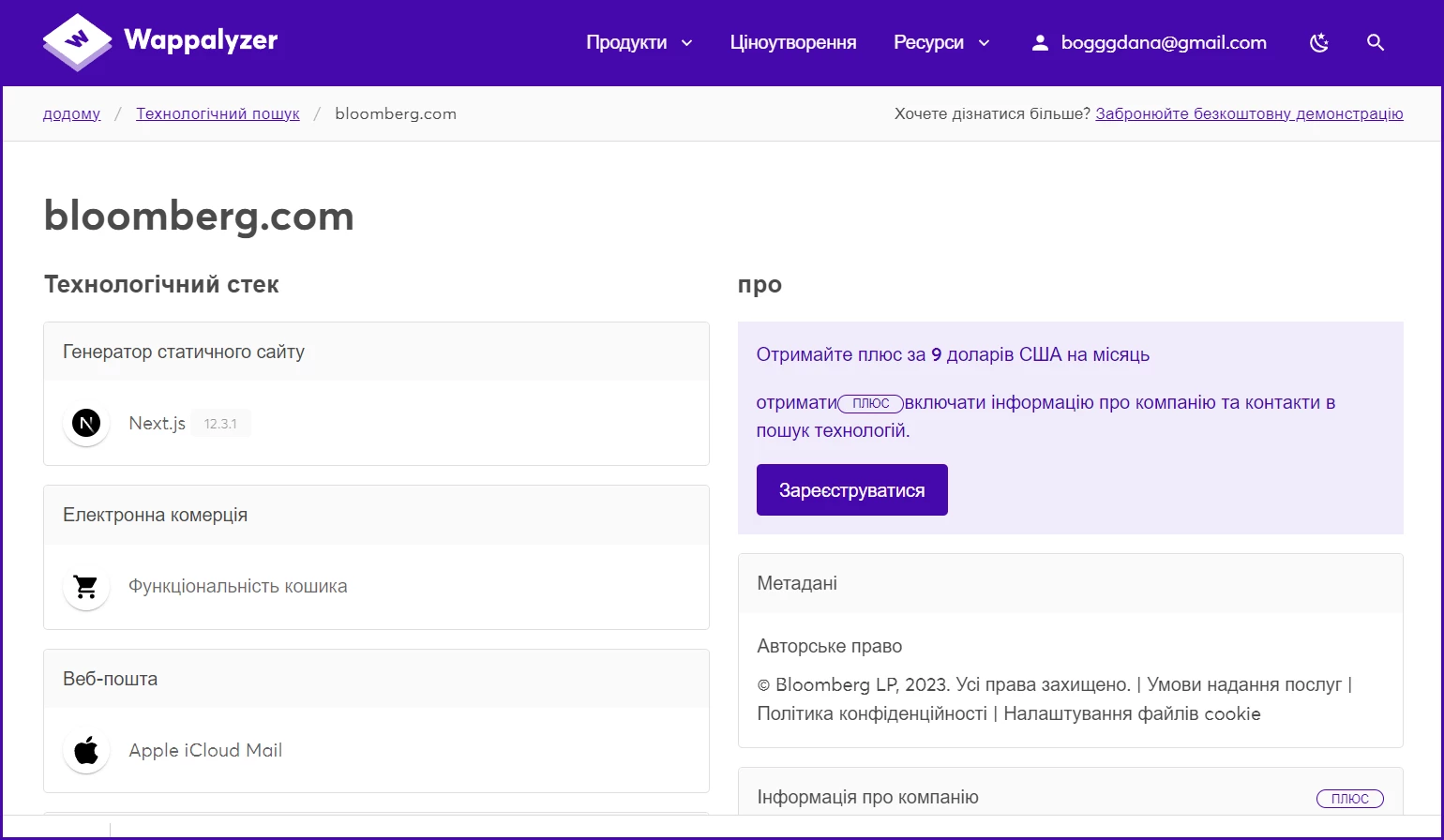
Task: Open the Next.js technology link
Action: 157,423
